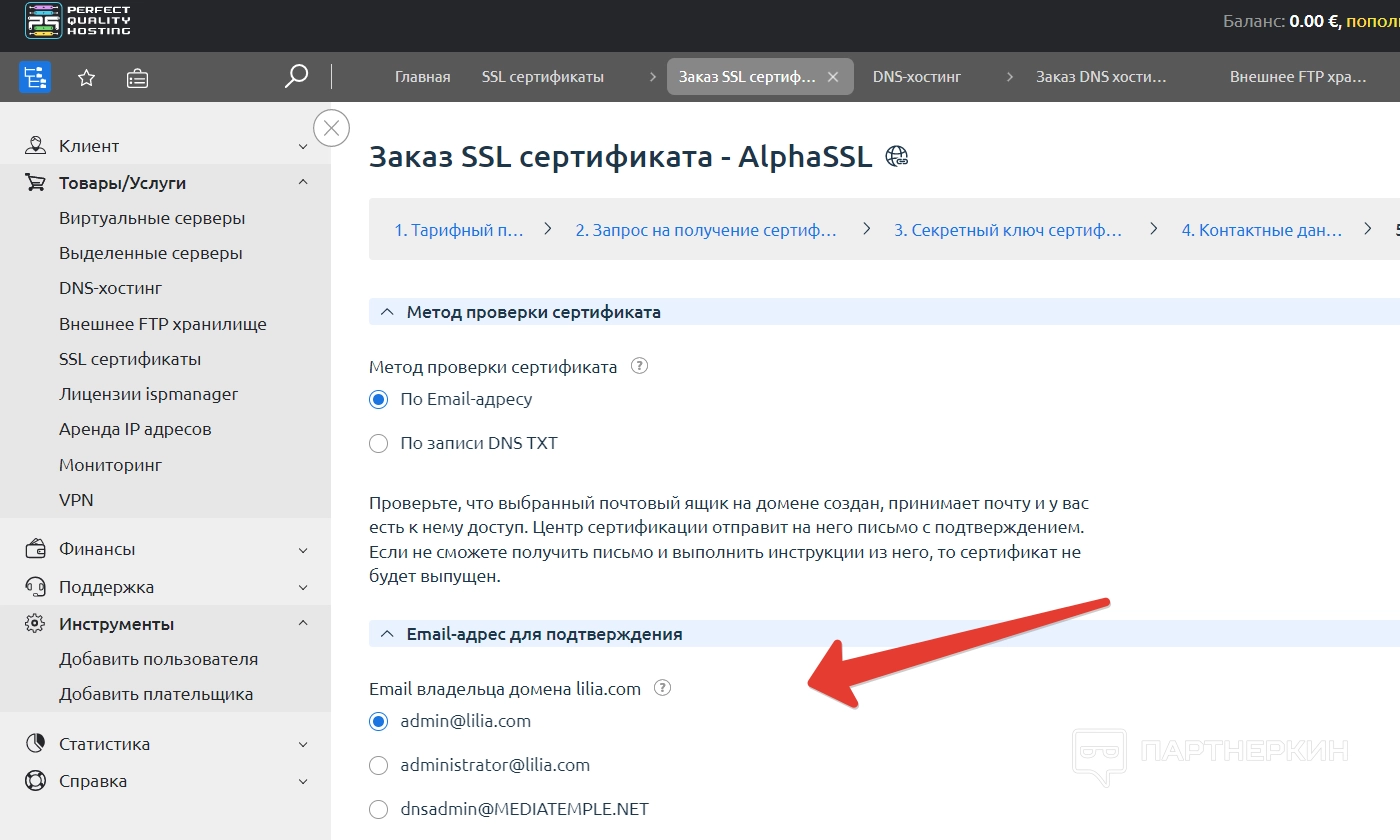Open Аренда IP адресов in sidebar
The image size is (1400, 840).
135,429
